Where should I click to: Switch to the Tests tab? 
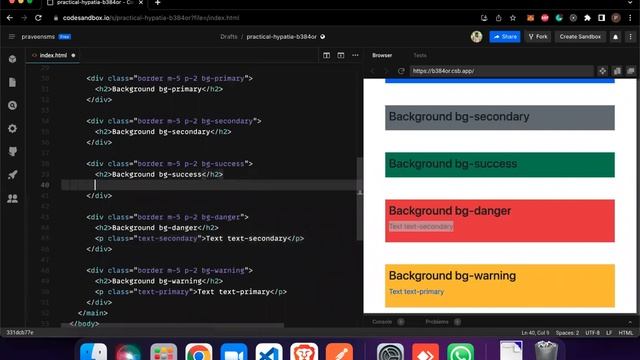[420, 55]
